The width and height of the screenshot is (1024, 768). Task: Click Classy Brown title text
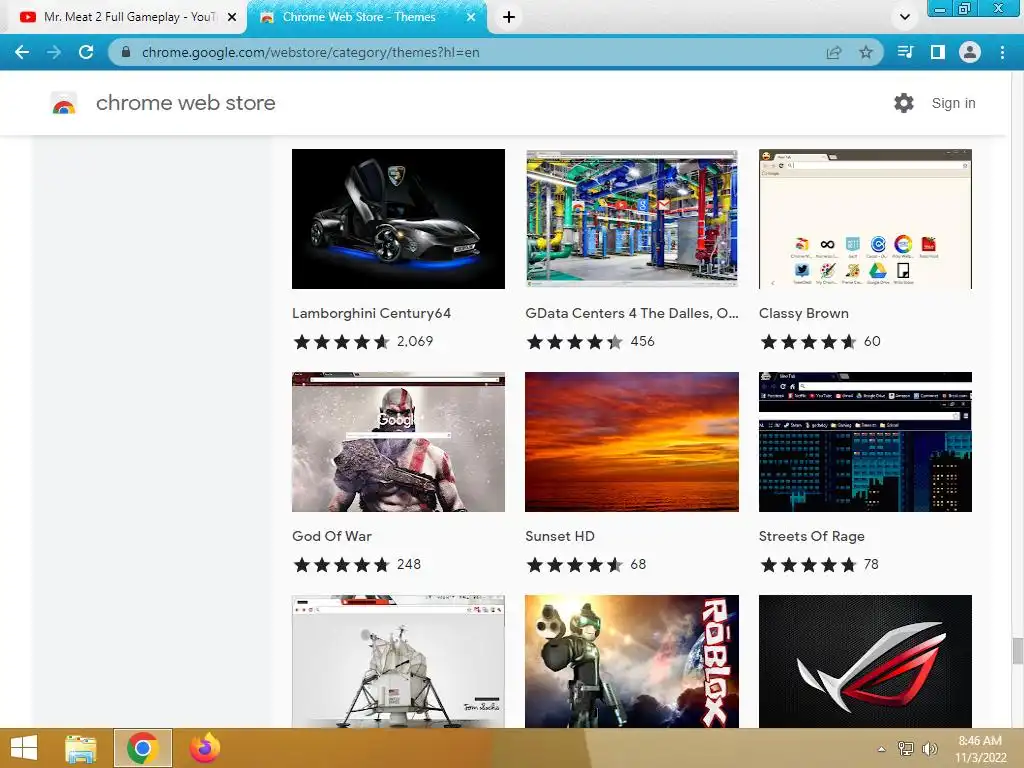[x=804, y=313]
